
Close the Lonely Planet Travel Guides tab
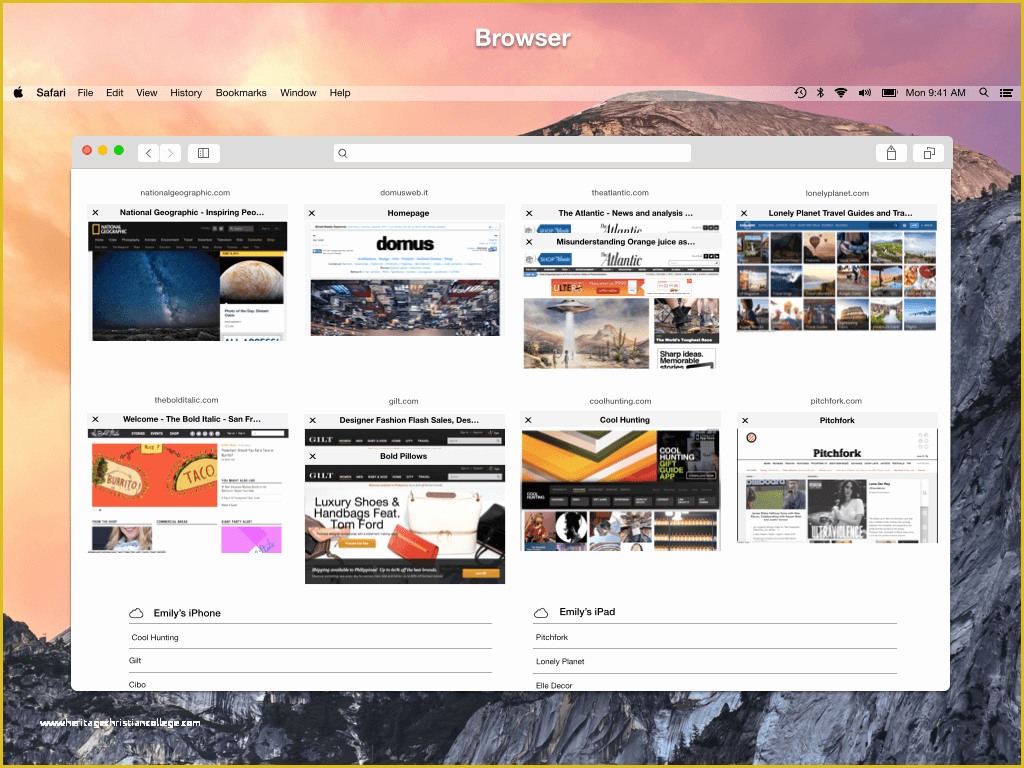pos(744,213)
